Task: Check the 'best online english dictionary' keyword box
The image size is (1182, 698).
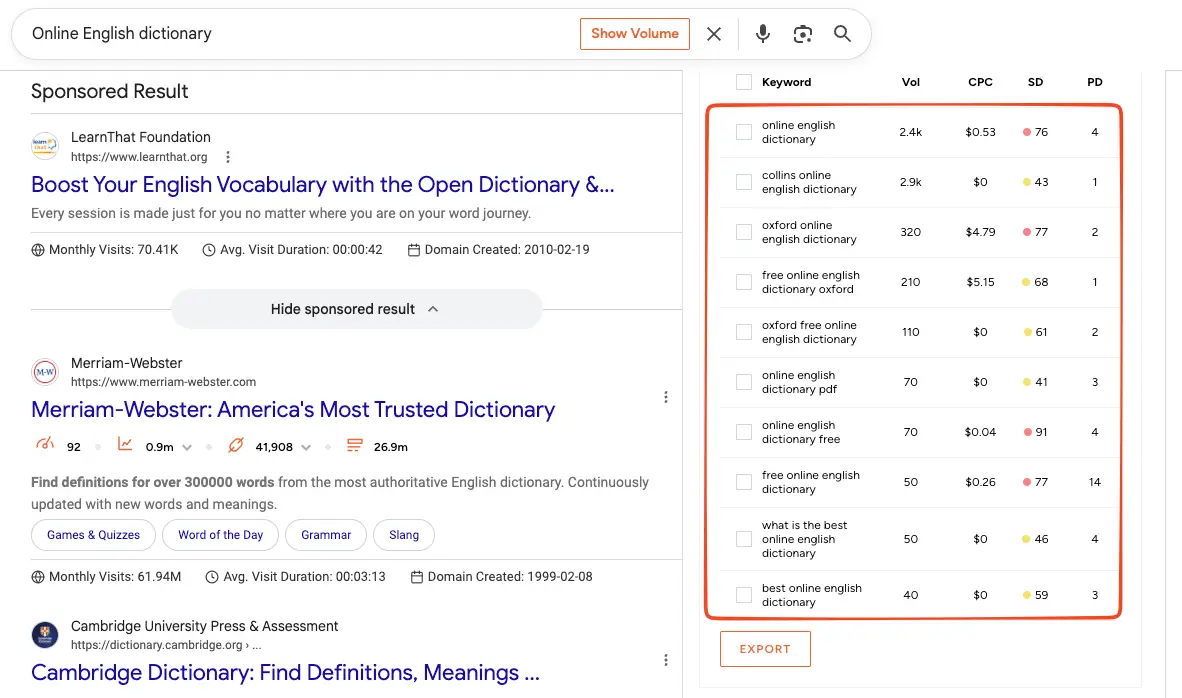Action: (x=744, y=595)
